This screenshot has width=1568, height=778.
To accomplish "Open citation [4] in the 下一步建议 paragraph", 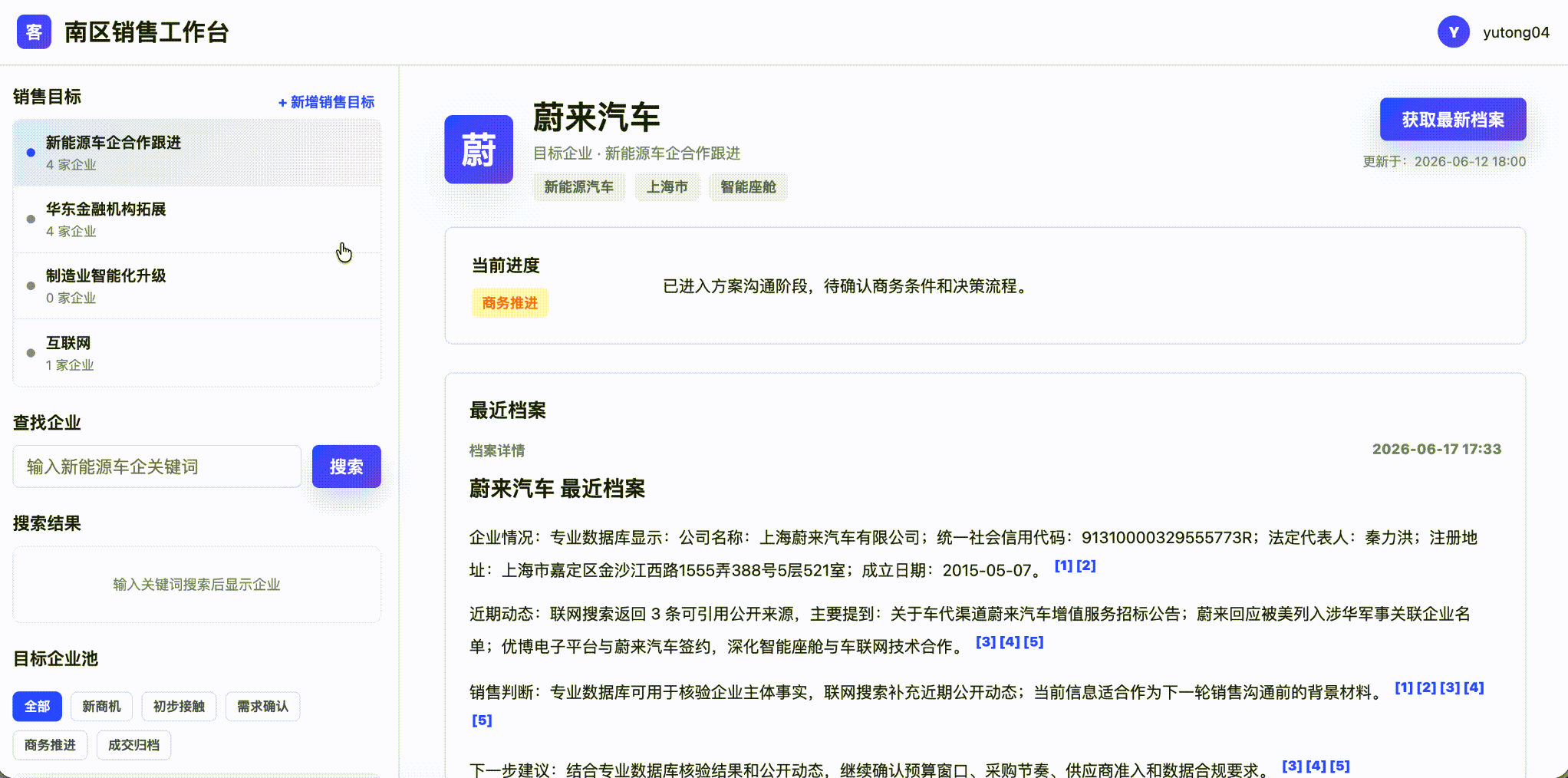I will click(1316, 766).
